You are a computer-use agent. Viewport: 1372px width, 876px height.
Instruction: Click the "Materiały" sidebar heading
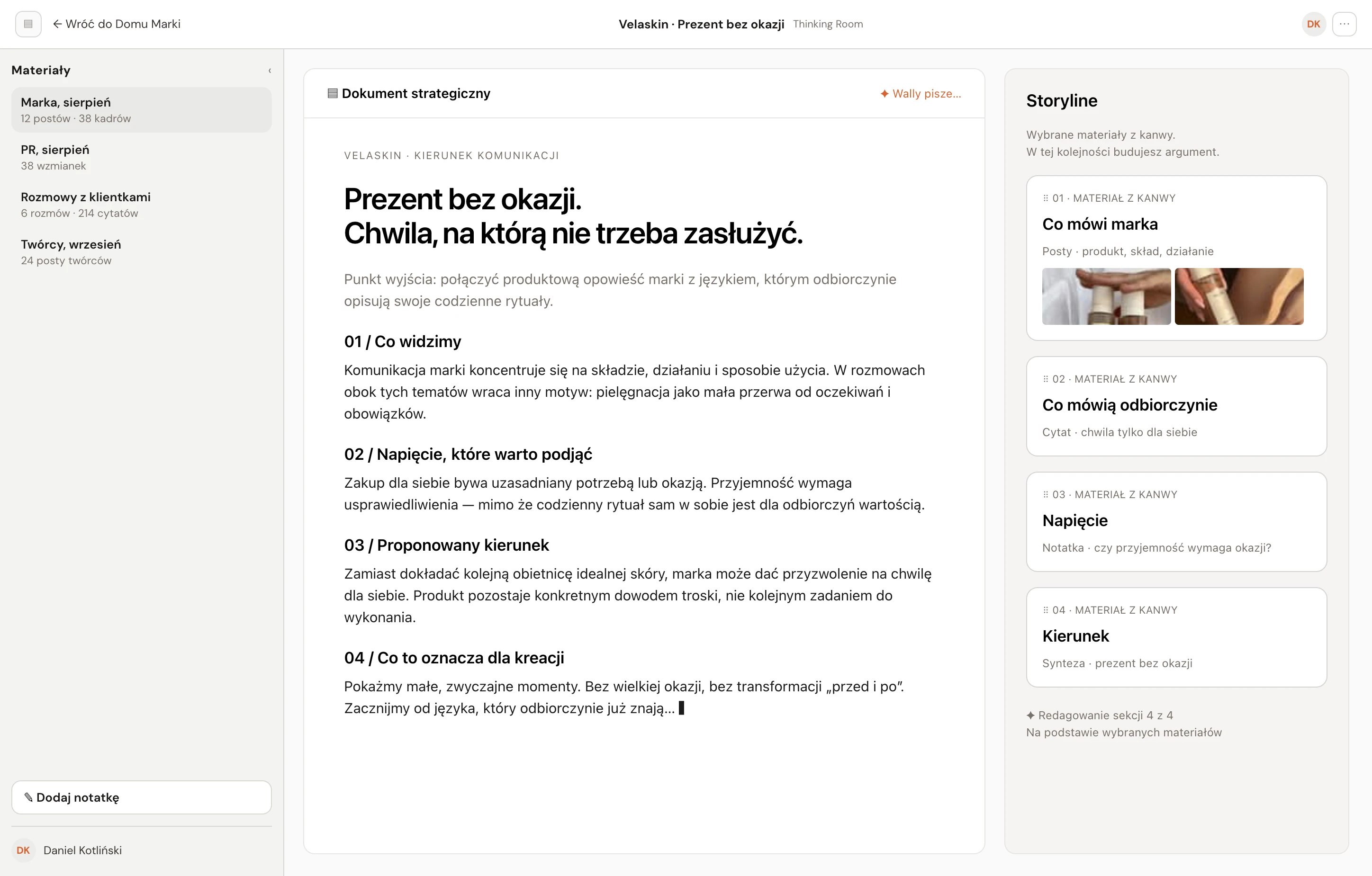[x=41, y=70]
